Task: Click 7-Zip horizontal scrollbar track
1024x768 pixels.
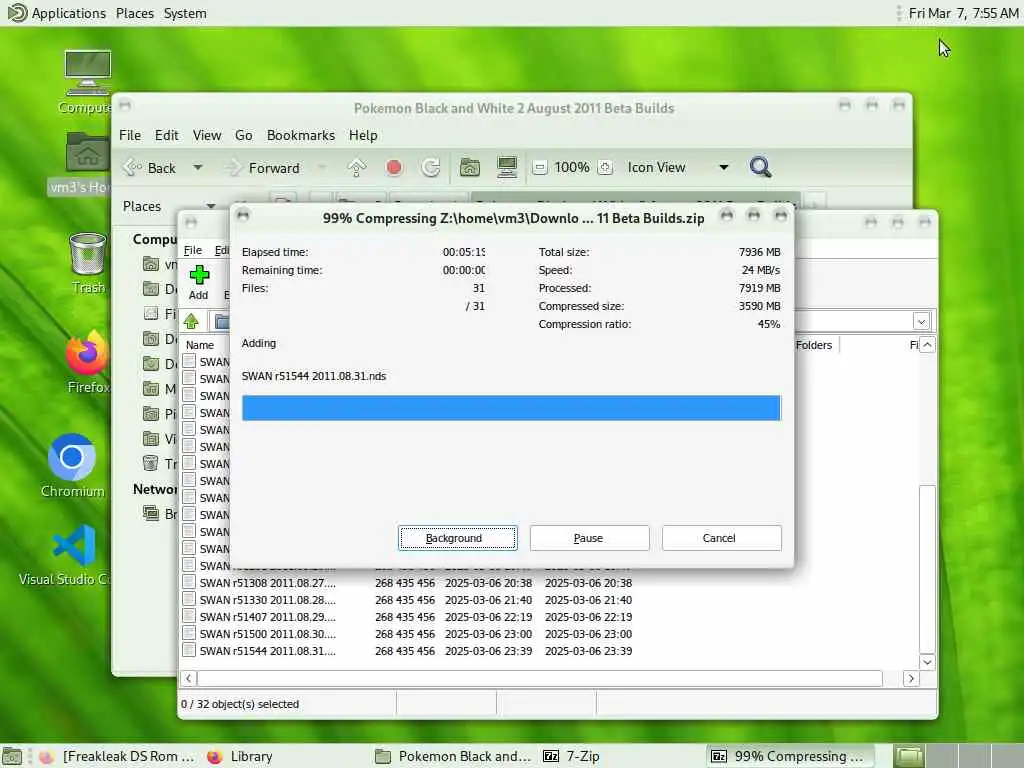Action: click(539, 679)
